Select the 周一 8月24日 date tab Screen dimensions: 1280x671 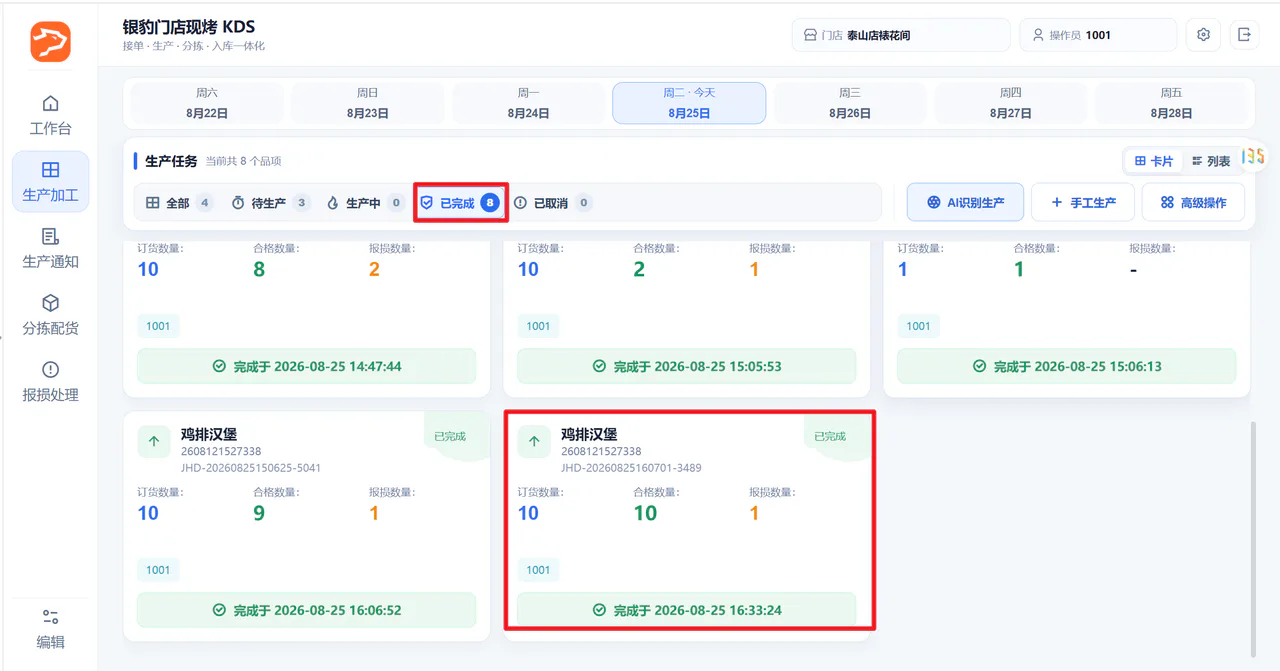click(x=528, y=103)
